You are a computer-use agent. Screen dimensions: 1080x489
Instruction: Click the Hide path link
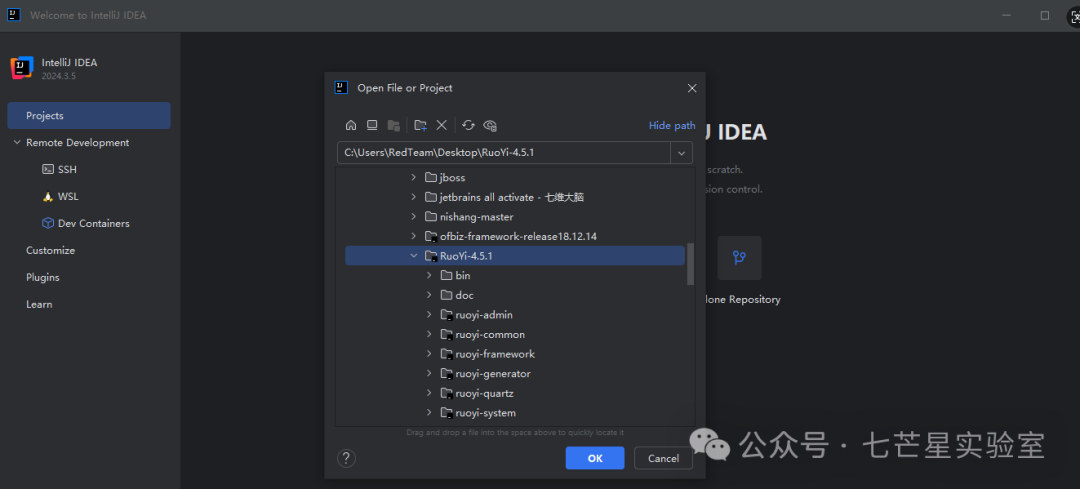[x=672, y=125]
